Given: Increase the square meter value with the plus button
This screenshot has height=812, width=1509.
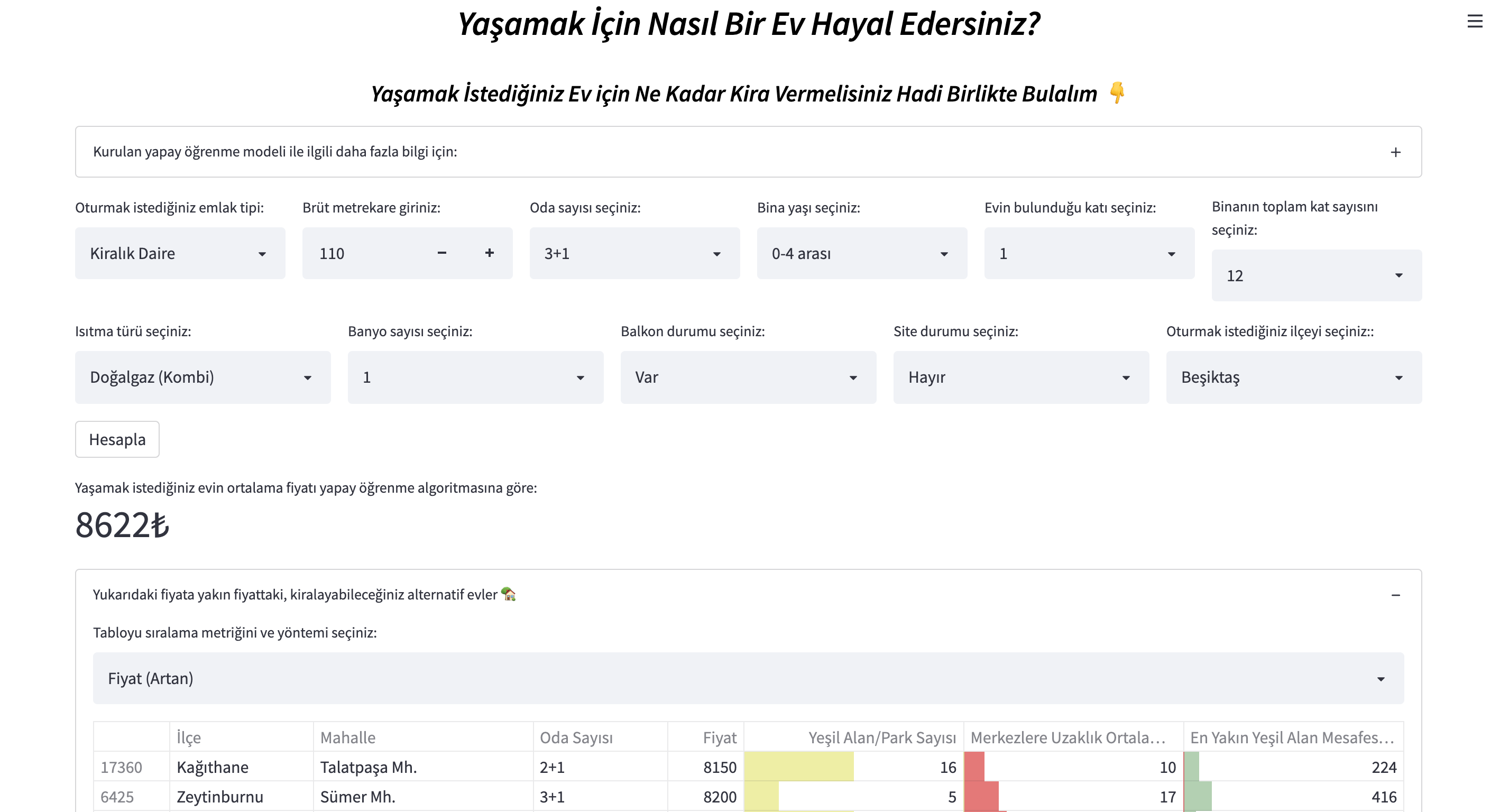Looking at the screenshot, I should pos(489,253).
